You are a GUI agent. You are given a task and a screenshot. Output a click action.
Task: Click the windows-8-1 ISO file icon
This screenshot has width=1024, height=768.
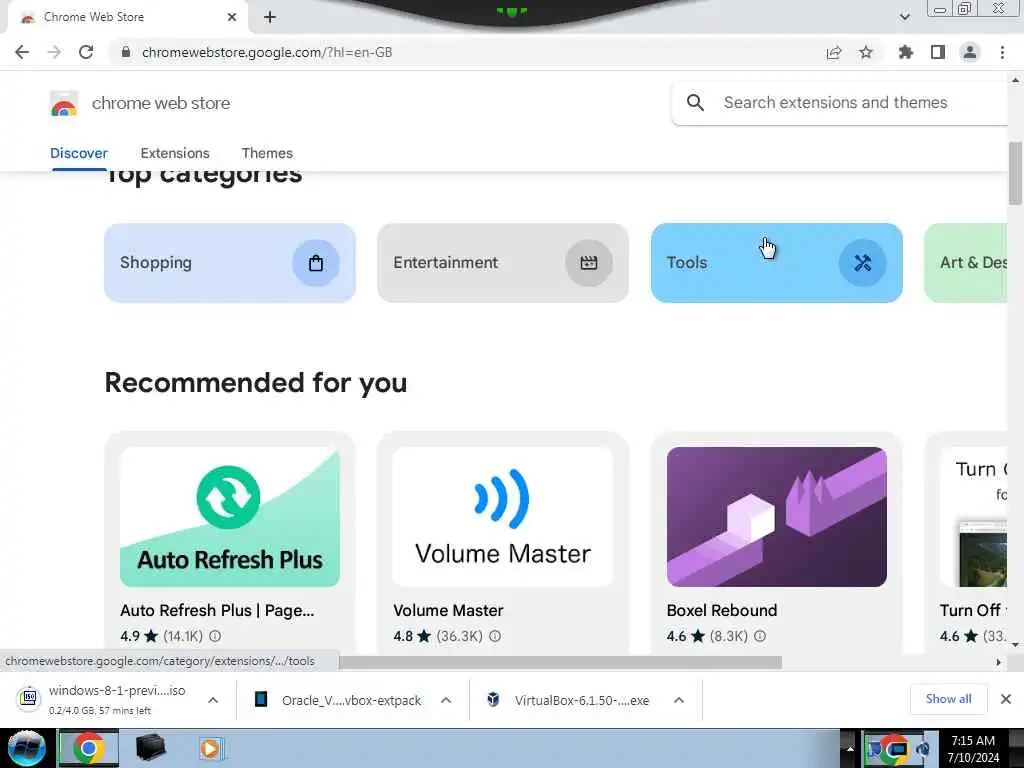point(29,698)
